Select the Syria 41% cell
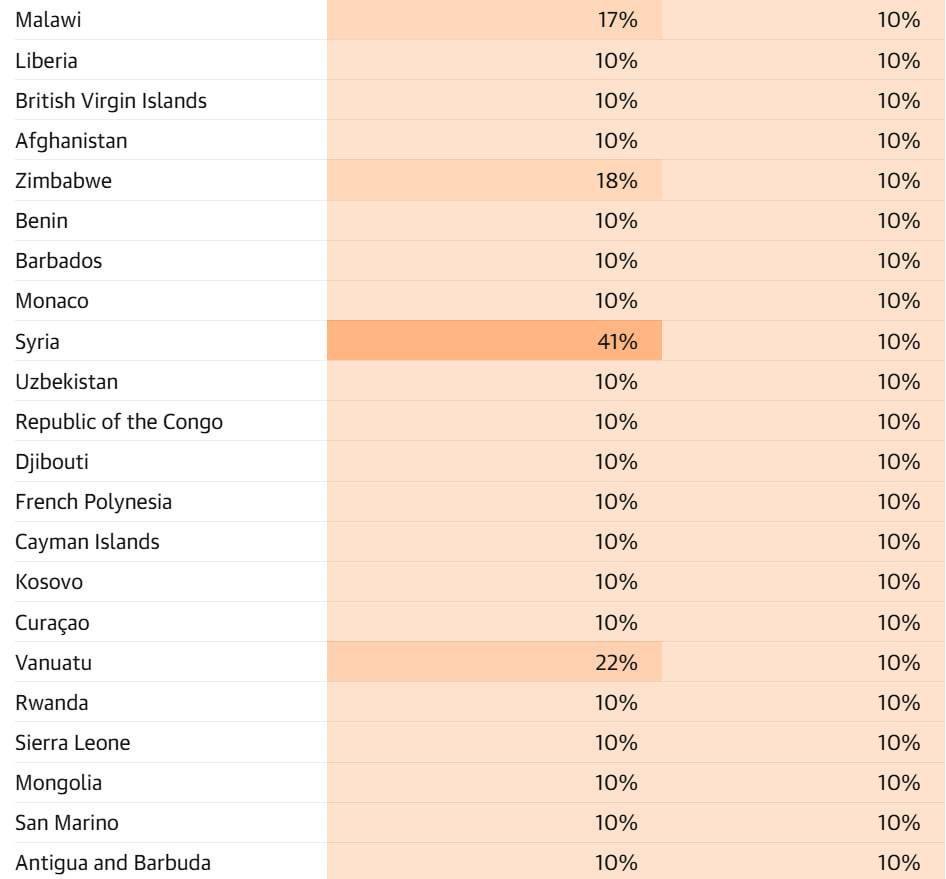Viewport: 946px width, 879px height. (x=616, y=342)
